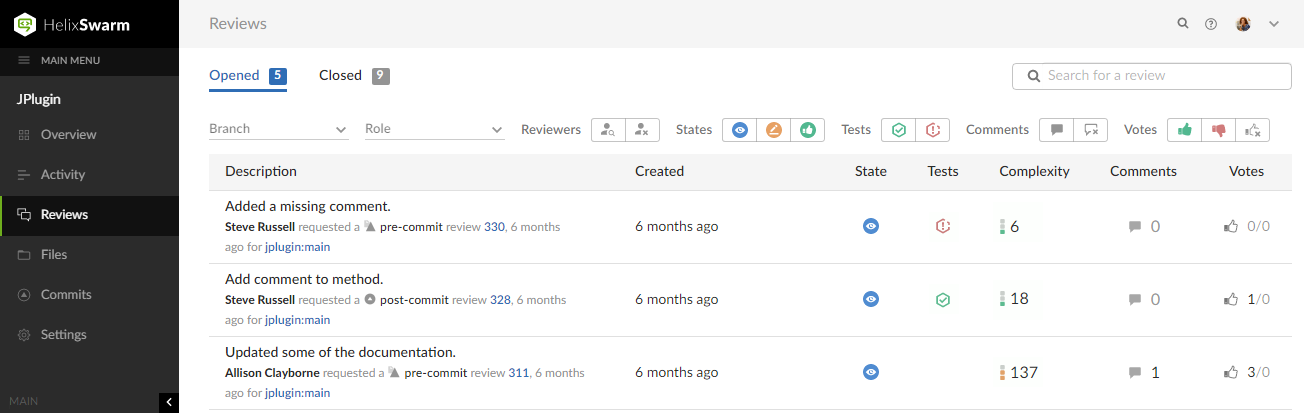The image size is (1304, 413).
Task: Toggle the has-reviewers filter button
Action: [608, 130]
